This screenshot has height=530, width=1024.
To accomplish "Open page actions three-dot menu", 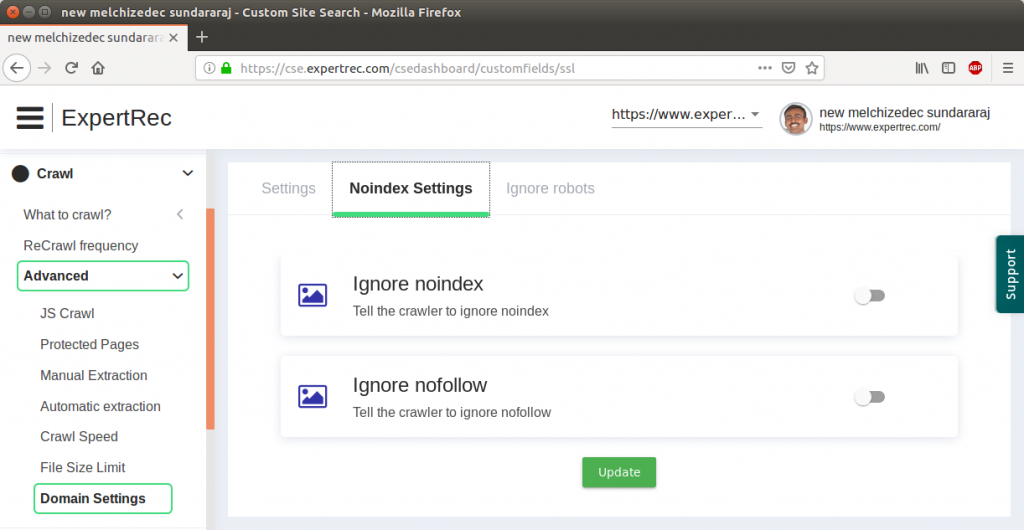I will pos(765,68).
